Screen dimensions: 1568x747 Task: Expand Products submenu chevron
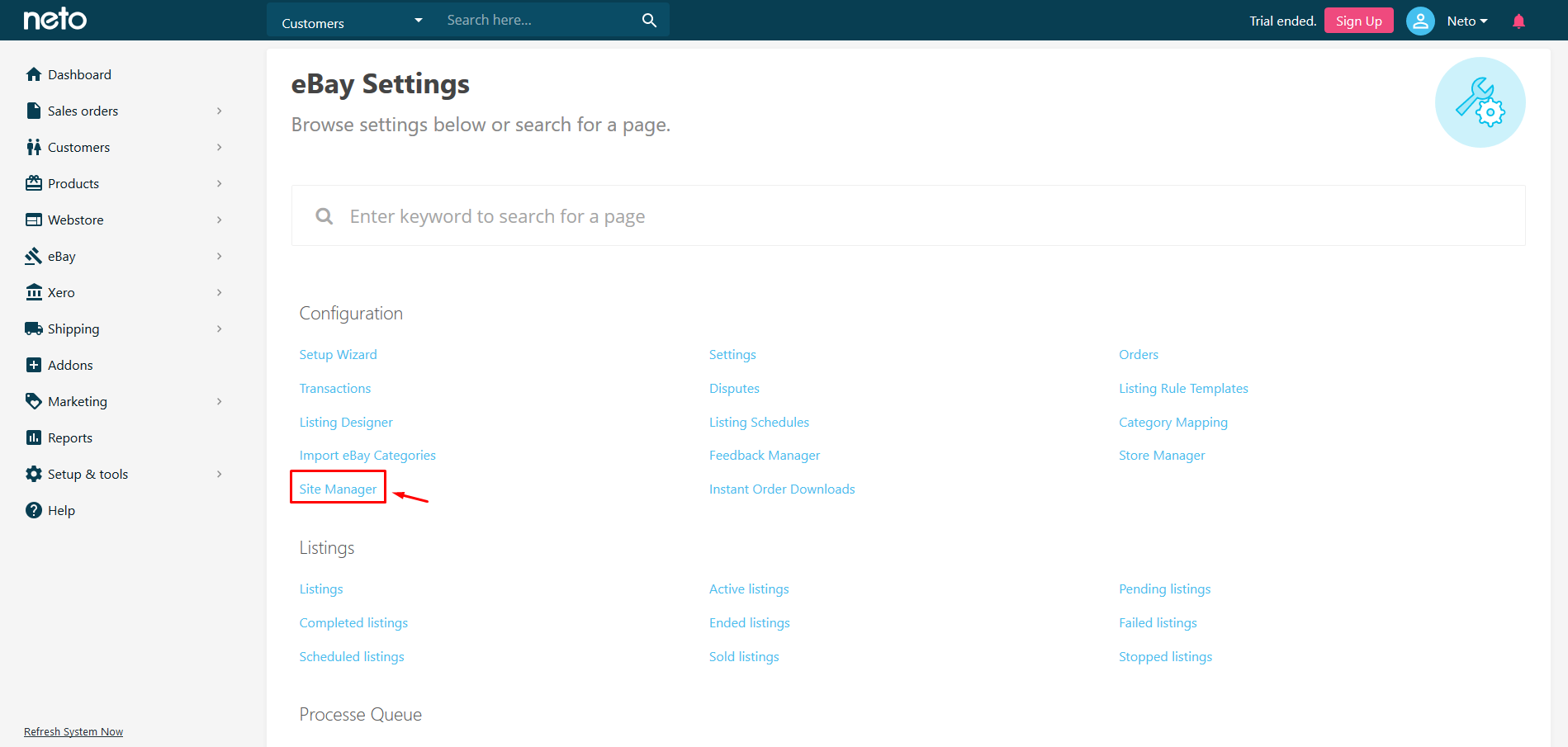[x=220, y=183]
